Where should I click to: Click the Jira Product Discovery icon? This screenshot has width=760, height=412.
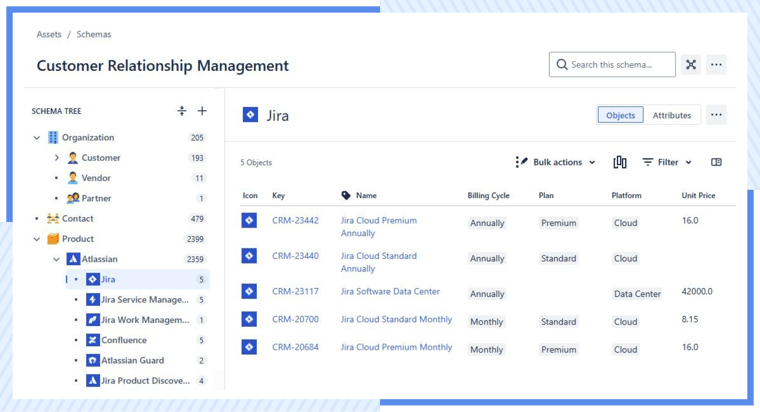coord(93,380)
